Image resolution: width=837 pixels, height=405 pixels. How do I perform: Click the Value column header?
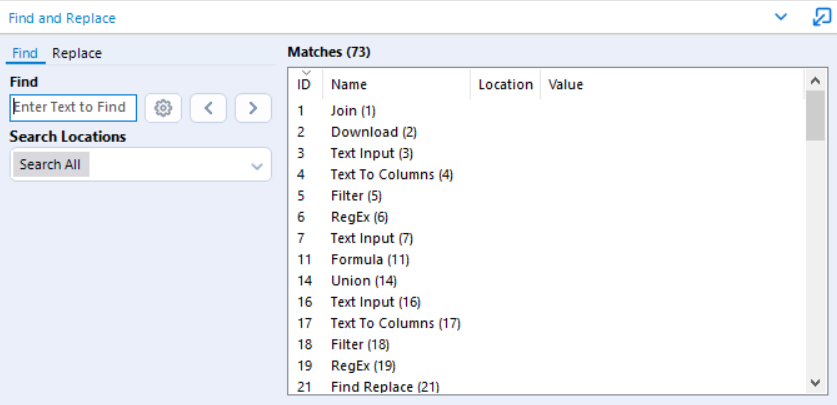click(566, 85)
